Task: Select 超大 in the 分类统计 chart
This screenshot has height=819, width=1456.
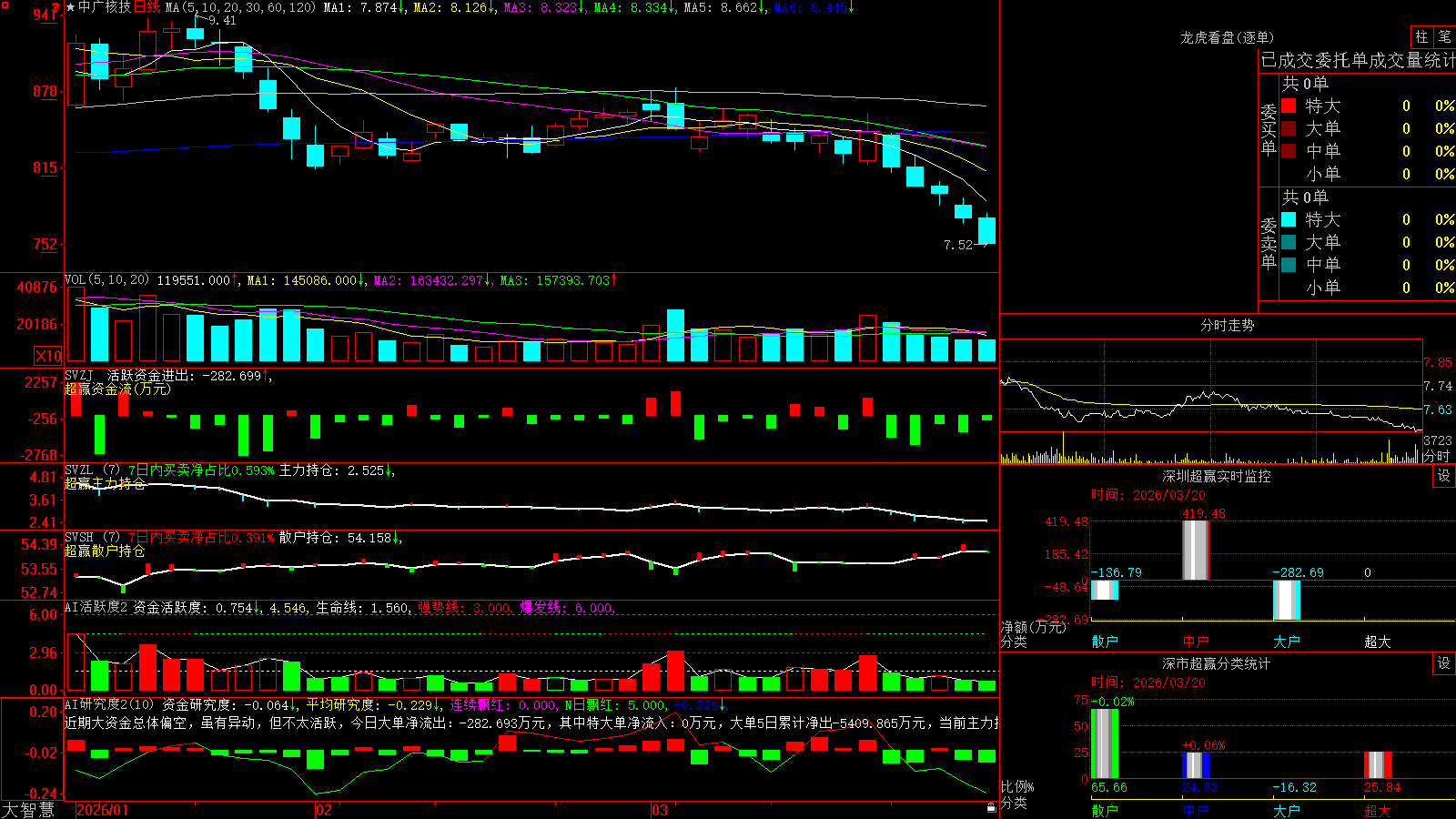Action: click(1378, 810)
